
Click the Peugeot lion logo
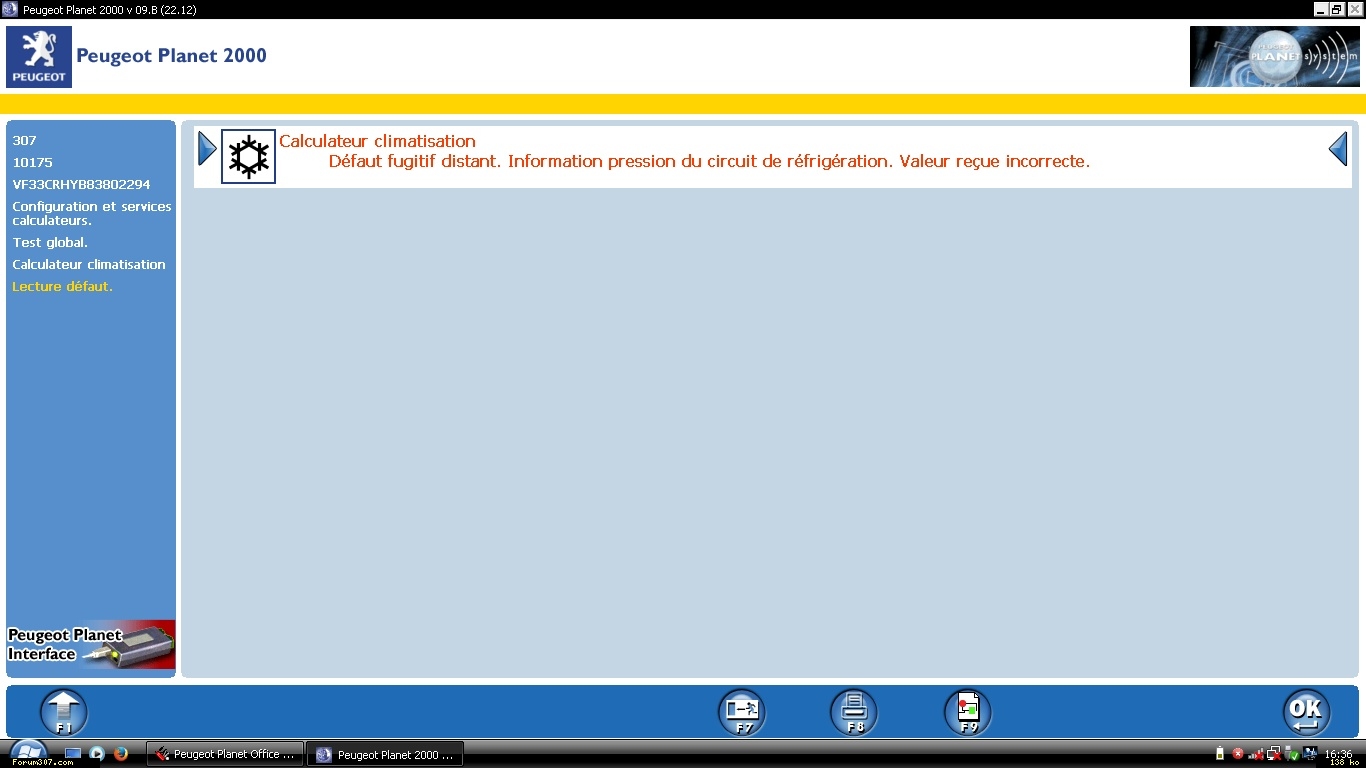pyautogui.click(x=39, y=57)
